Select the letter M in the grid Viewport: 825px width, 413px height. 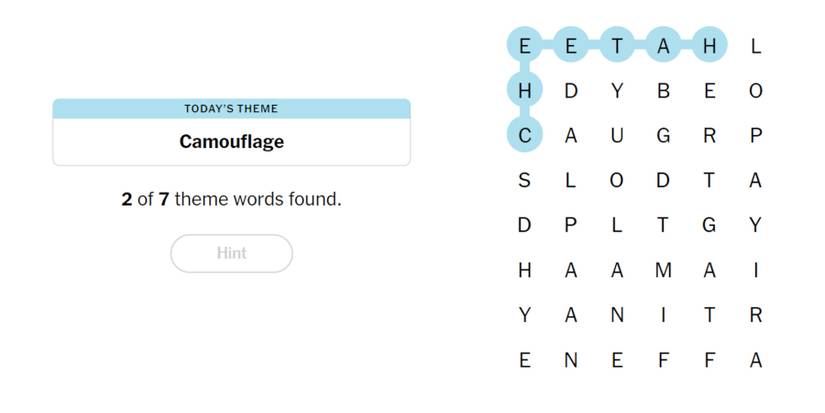(663, 270)
